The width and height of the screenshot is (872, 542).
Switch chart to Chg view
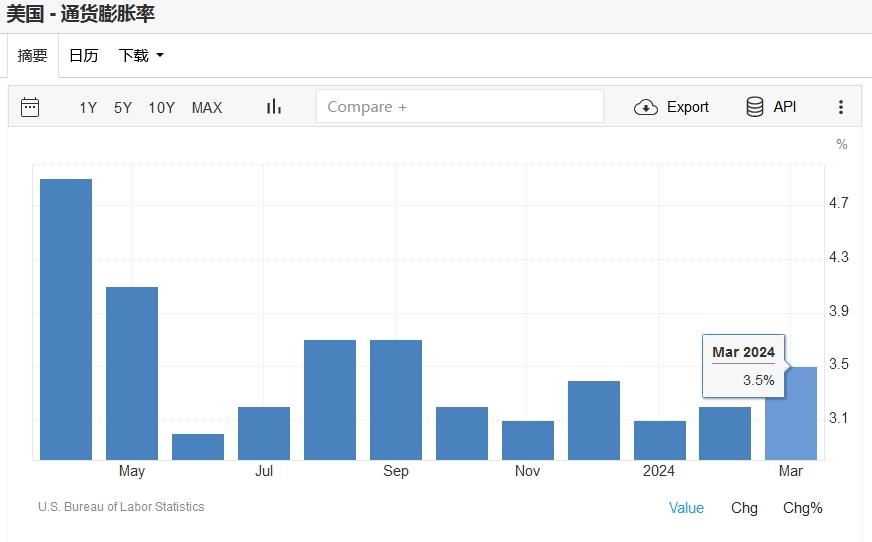[744, 508]
